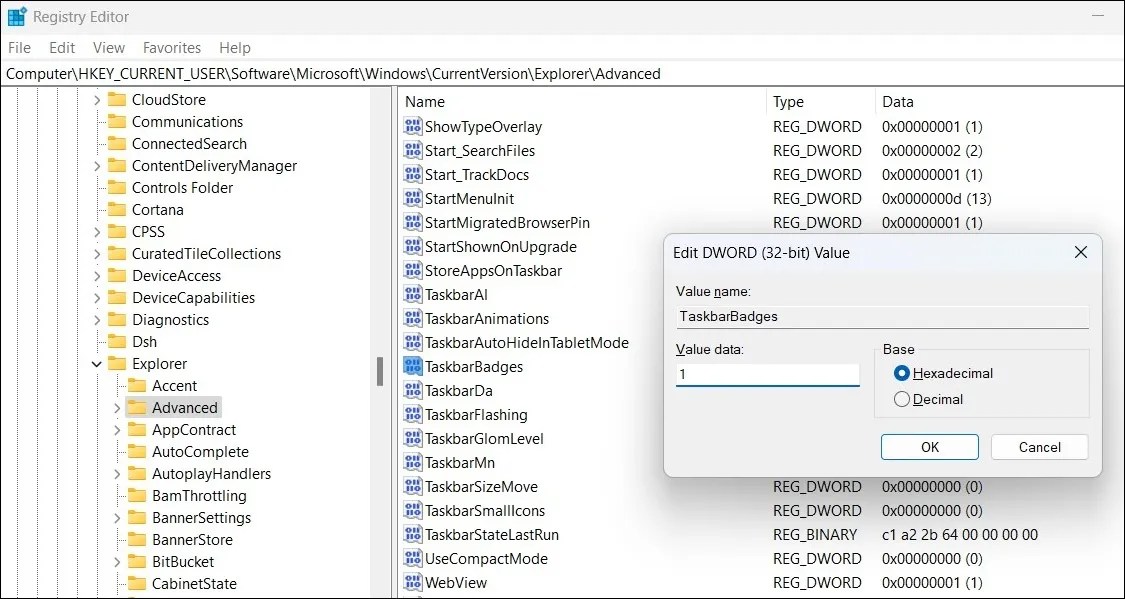Open the File menu
Viewport: 1125px width, 599px height.
pyautogui.click(x=19, y=48)
